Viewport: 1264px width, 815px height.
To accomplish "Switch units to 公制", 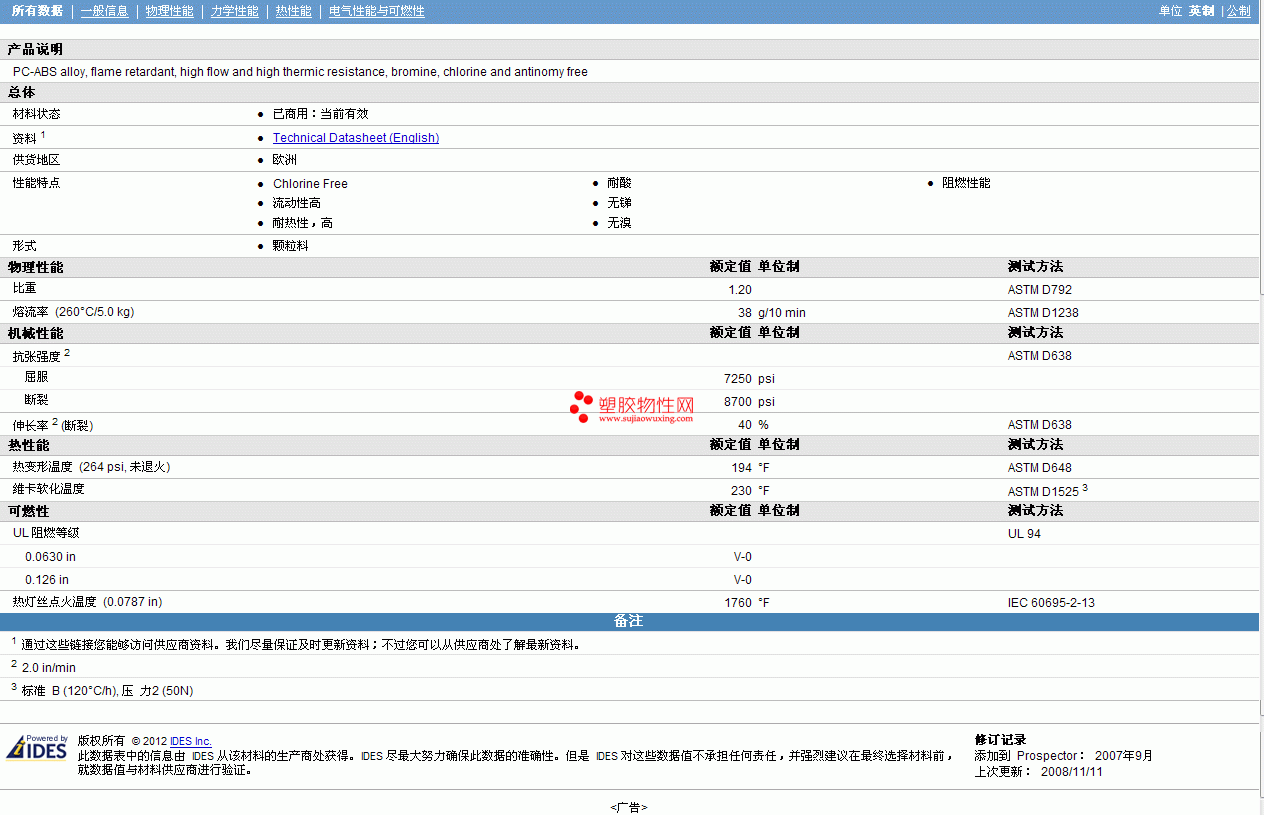I will [1238, 11].
